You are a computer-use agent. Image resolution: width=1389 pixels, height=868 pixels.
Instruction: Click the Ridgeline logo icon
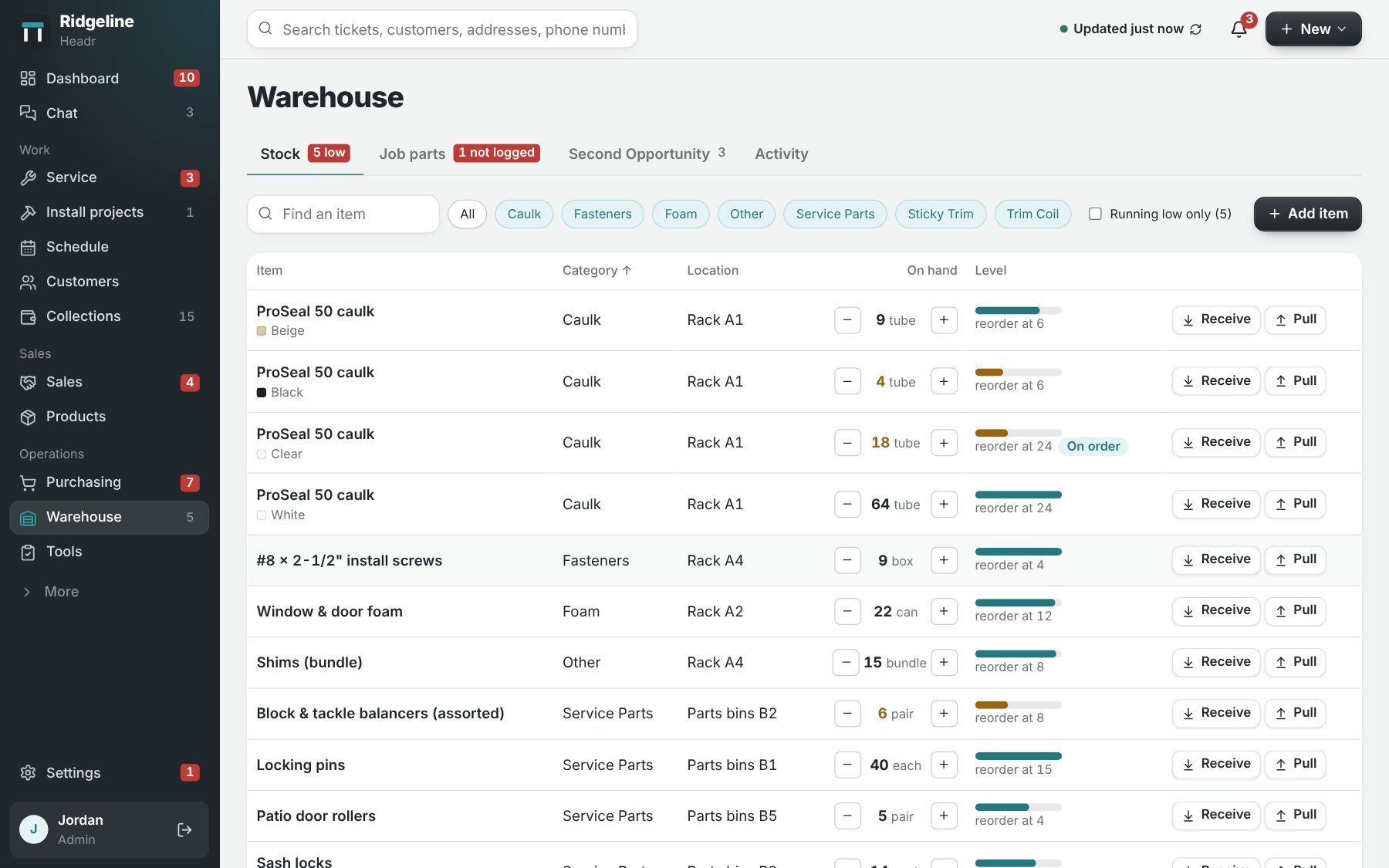pos(32,31)
